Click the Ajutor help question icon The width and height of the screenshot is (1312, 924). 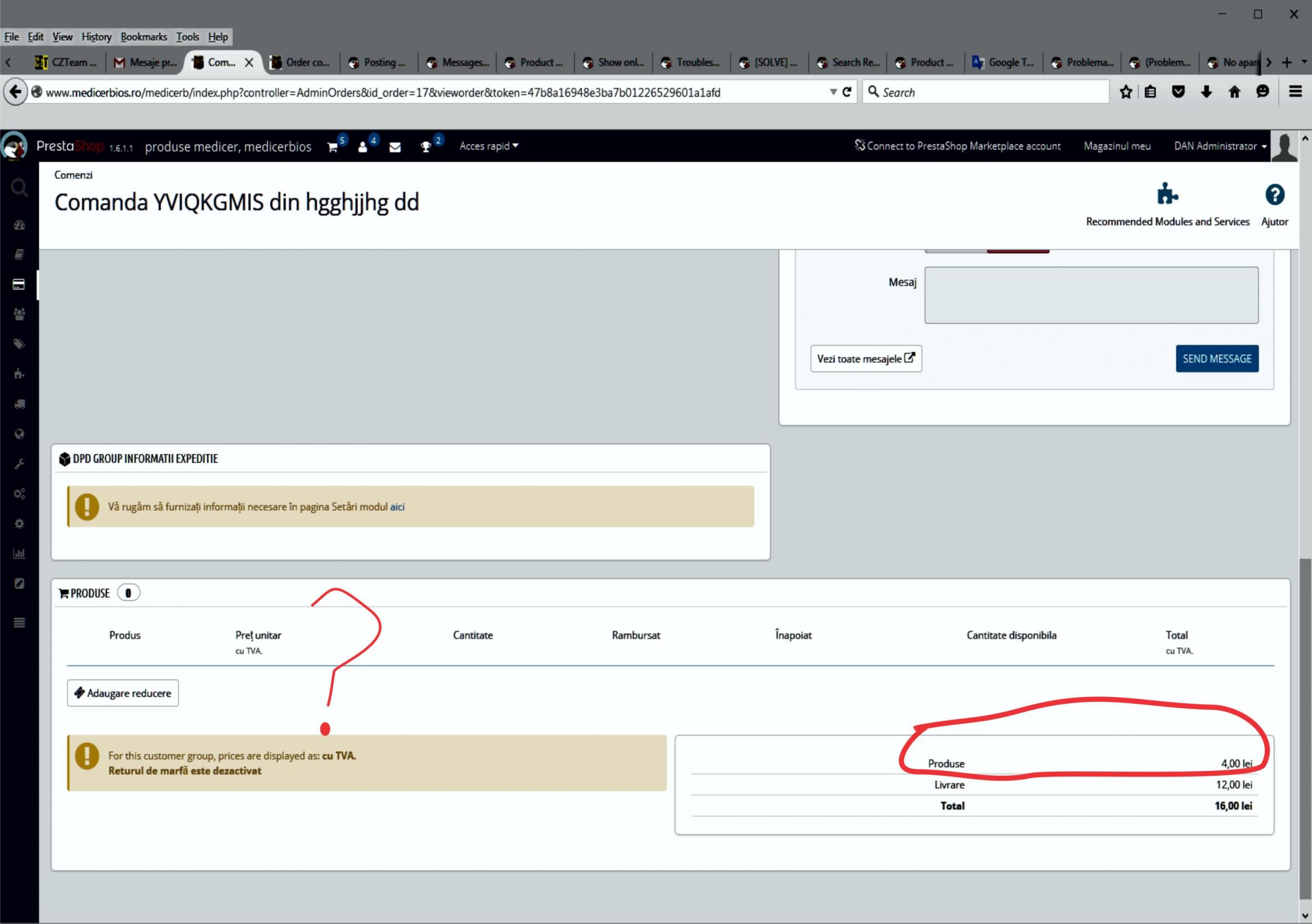(1274, 195)
